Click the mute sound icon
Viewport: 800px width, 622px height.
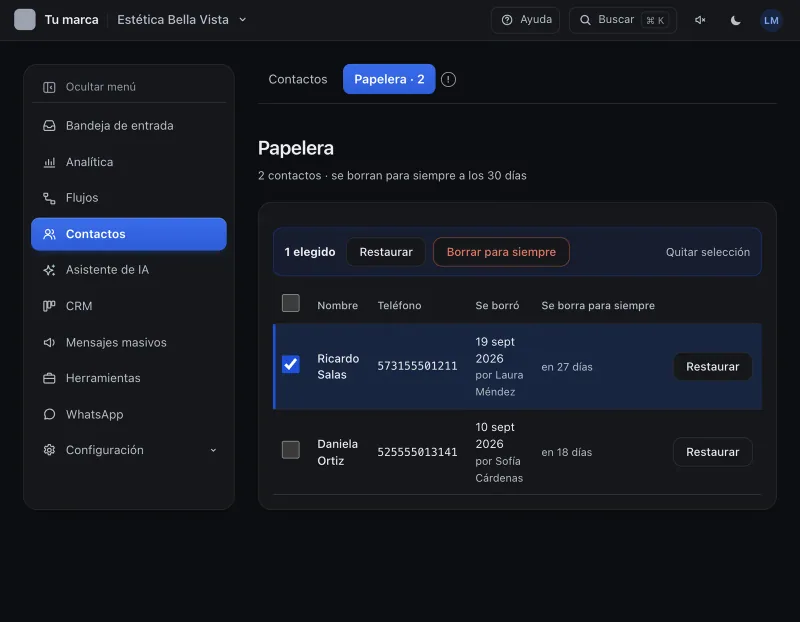pos(700,20)
